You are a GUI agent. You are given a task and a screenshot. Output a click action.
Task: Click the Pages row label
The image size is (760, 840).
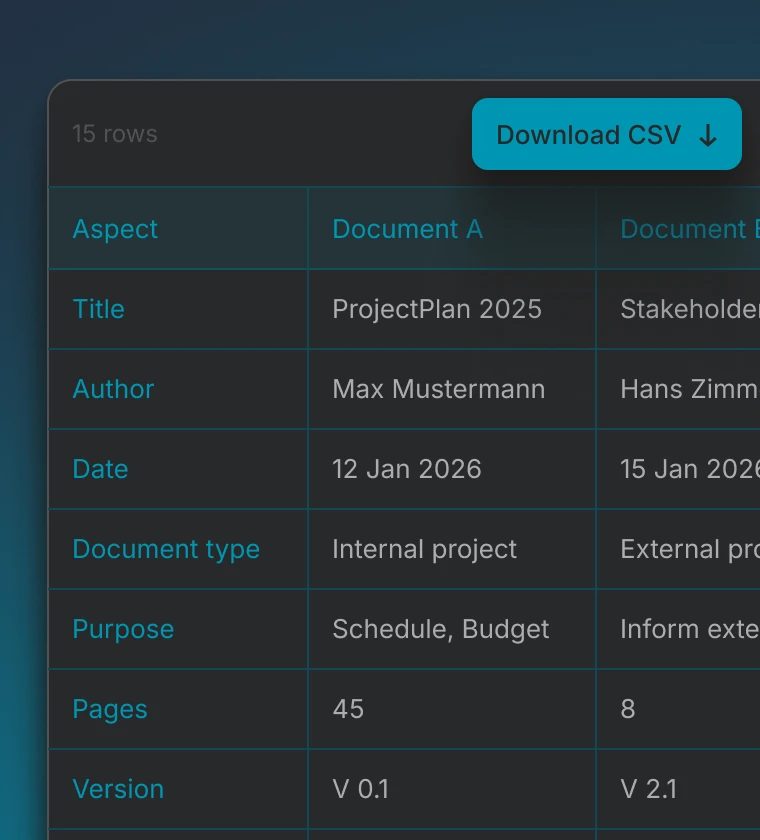coord(110,709)
